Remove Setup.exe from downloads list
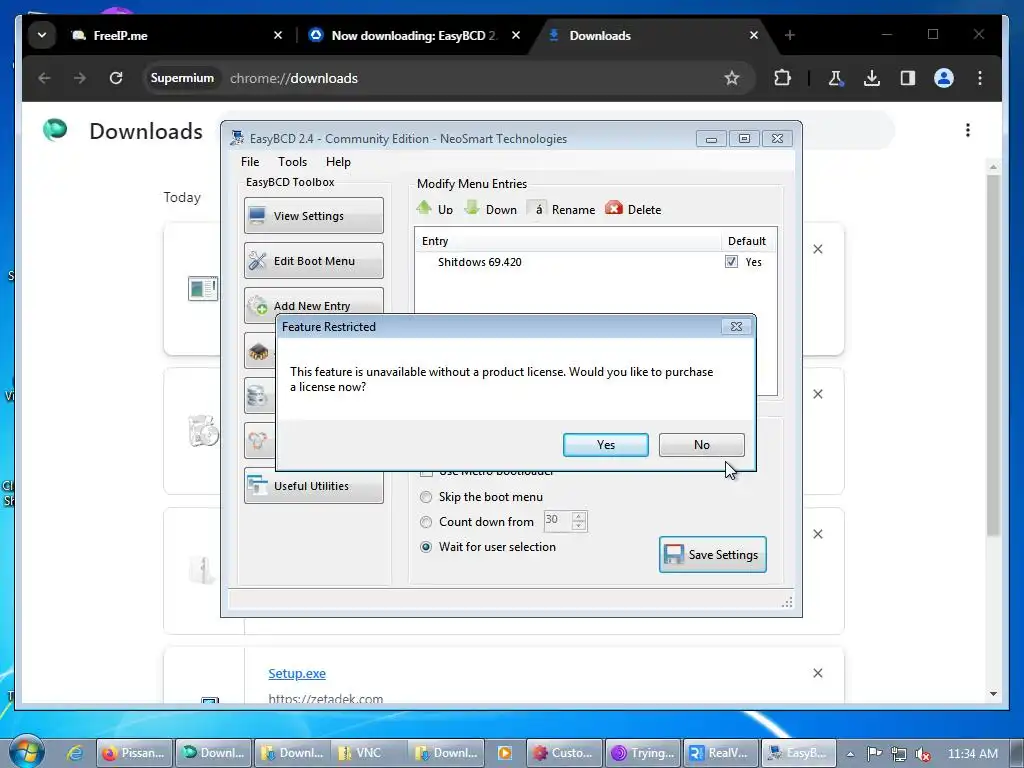The height and width of the screenshot is (768, 1024). click(x=818, y=673)
